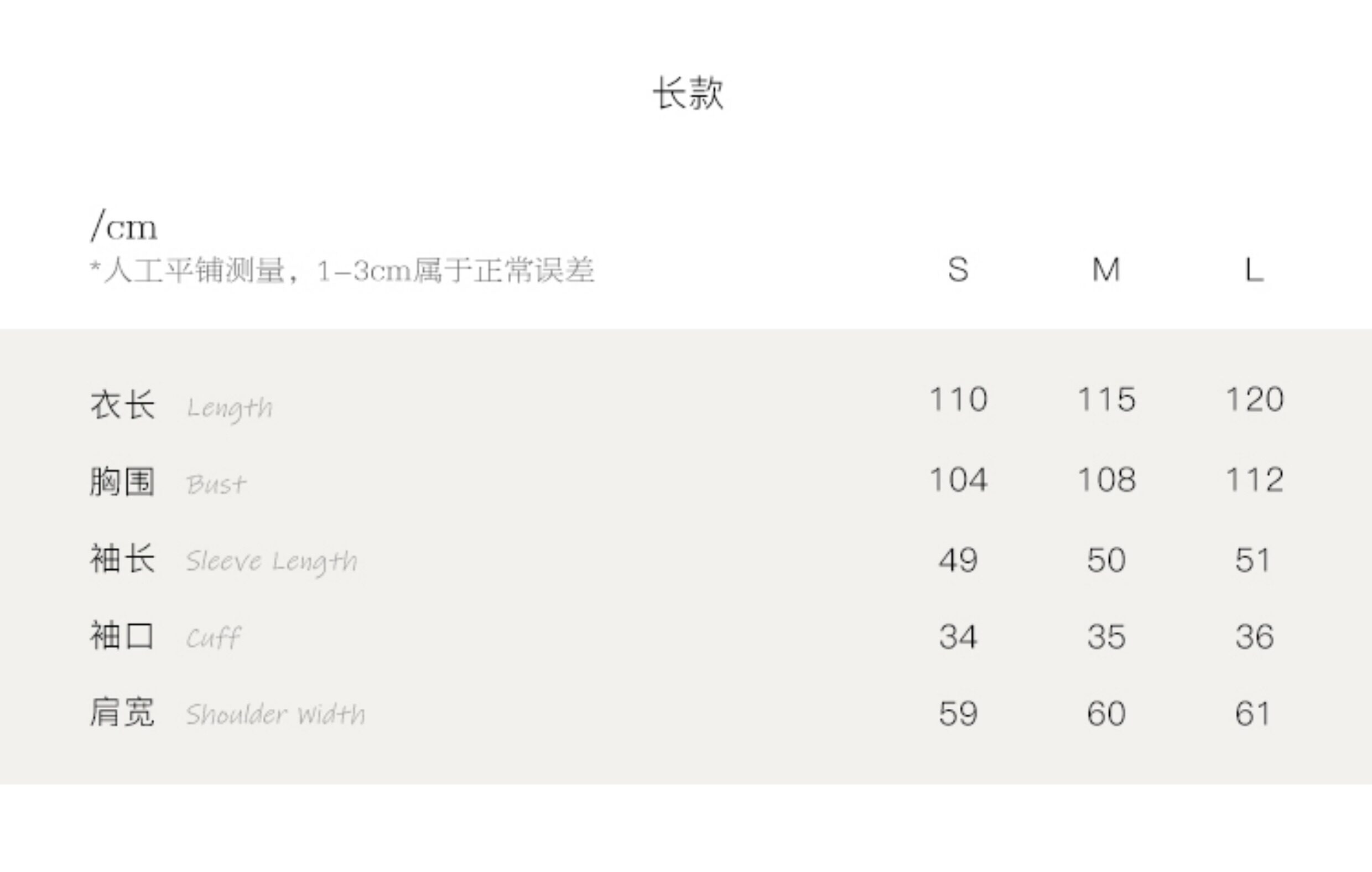Click the Cuff value 36

[1254, 637]
